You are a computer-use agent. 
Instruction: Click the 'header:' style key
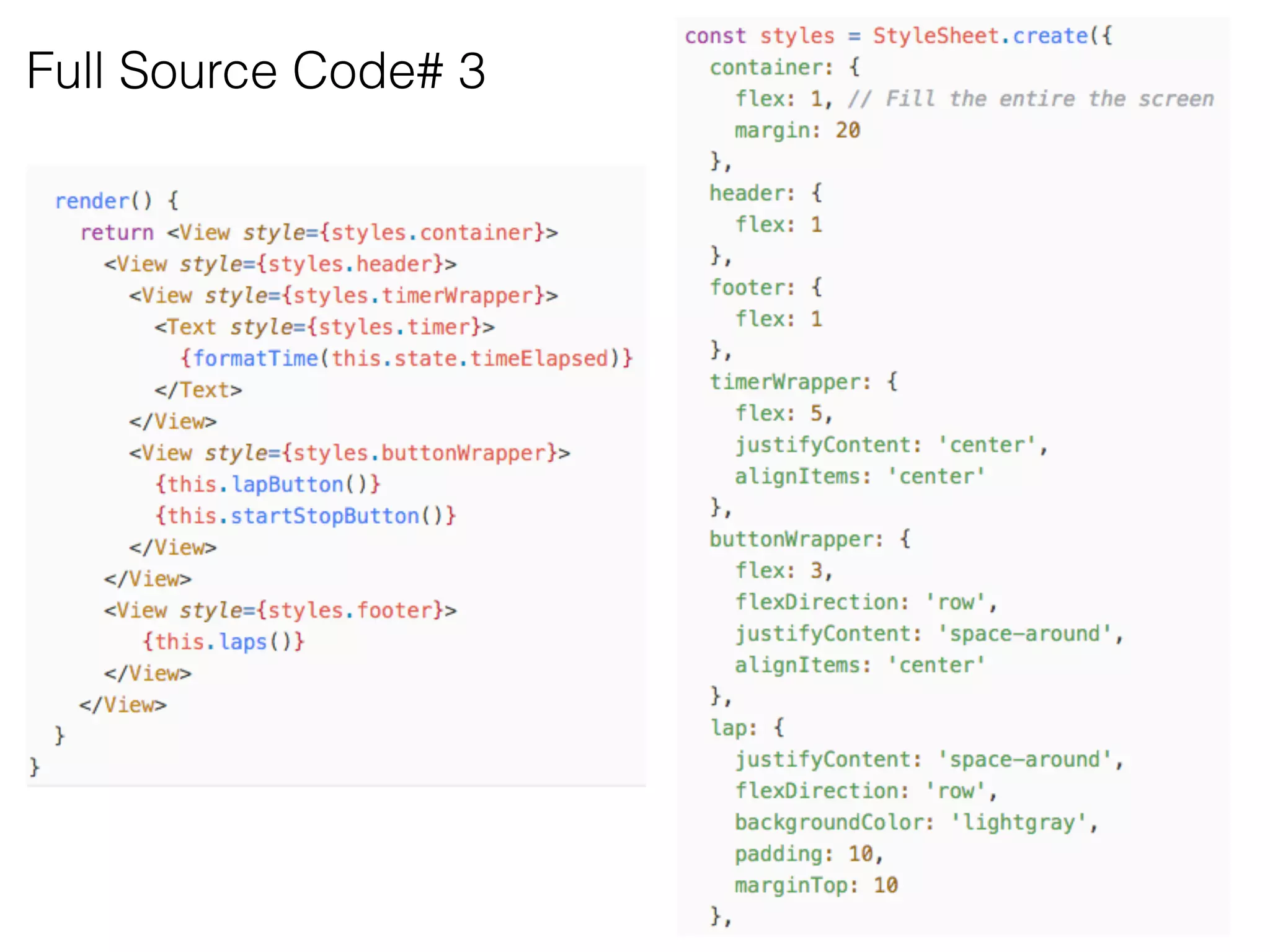(x=752, y=193)
